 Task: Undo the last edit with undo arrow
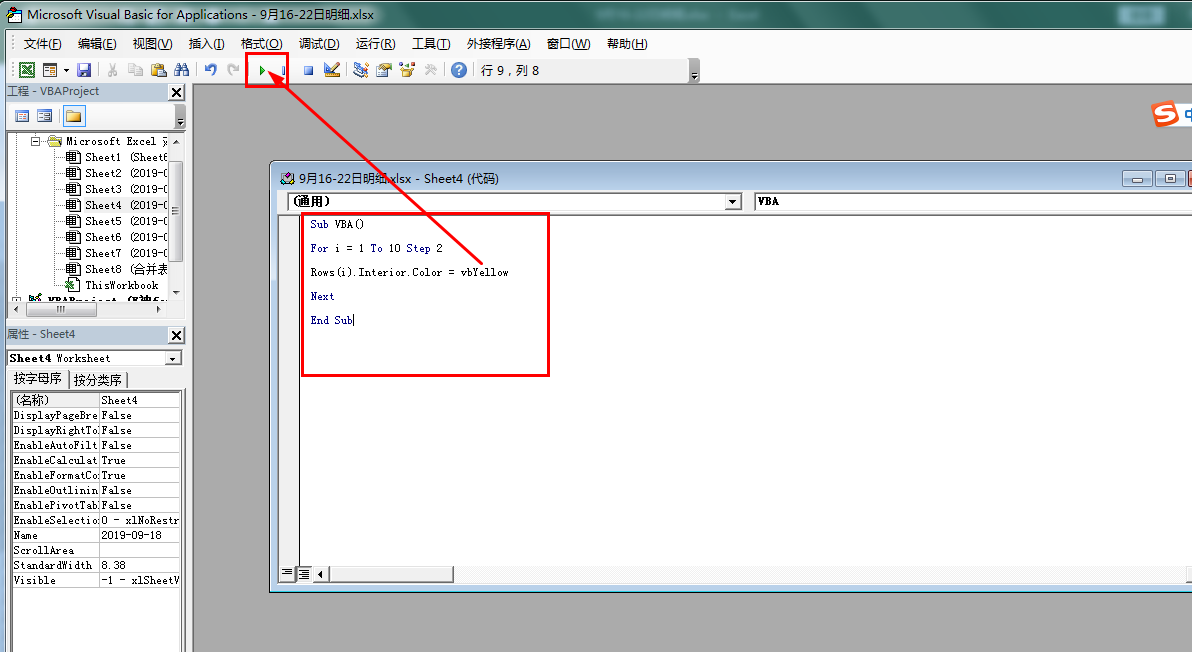pos(211,70)
